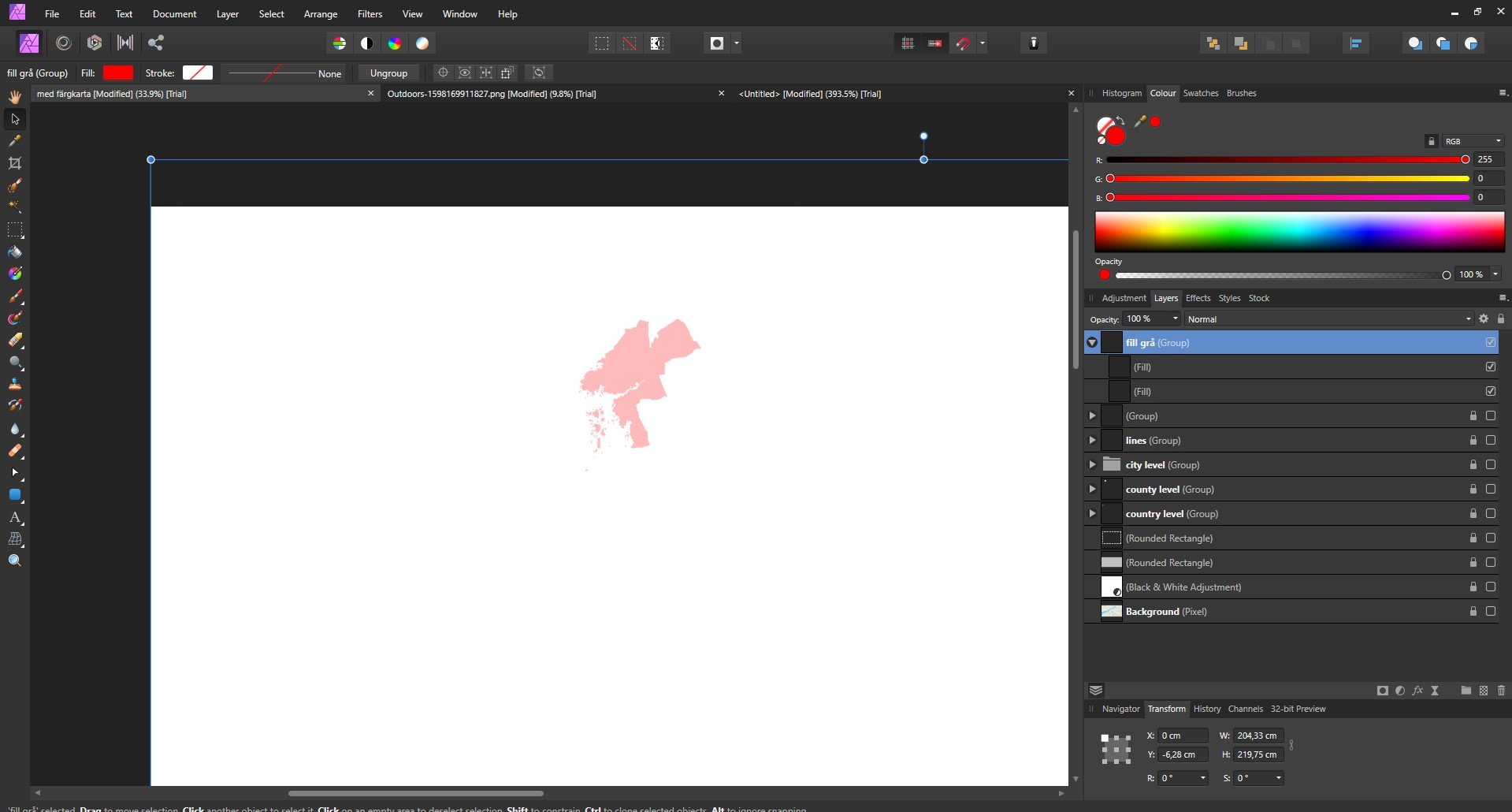
Task: Open the Filters menu
Action: point(370,13)
